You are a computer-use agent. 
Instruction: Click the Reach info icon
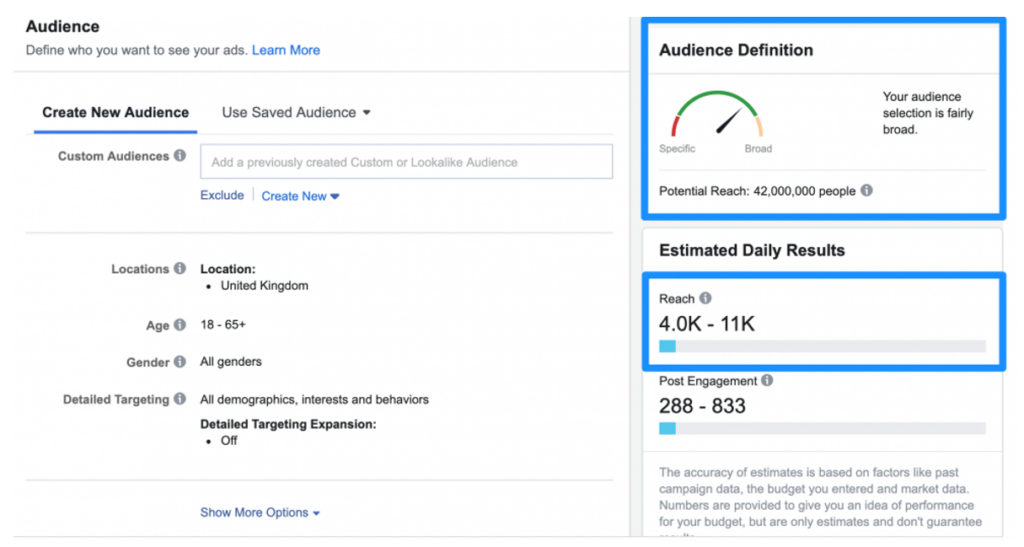click(705, 298)
